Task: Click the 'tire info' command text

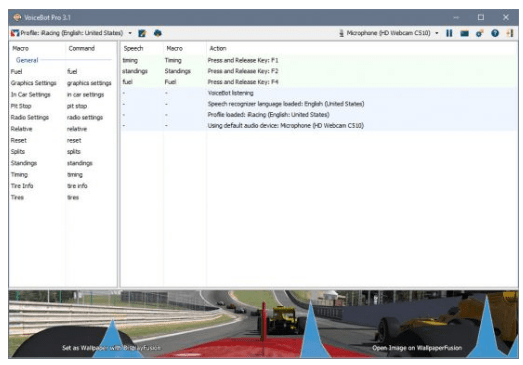Action: [x=77, y=186]
